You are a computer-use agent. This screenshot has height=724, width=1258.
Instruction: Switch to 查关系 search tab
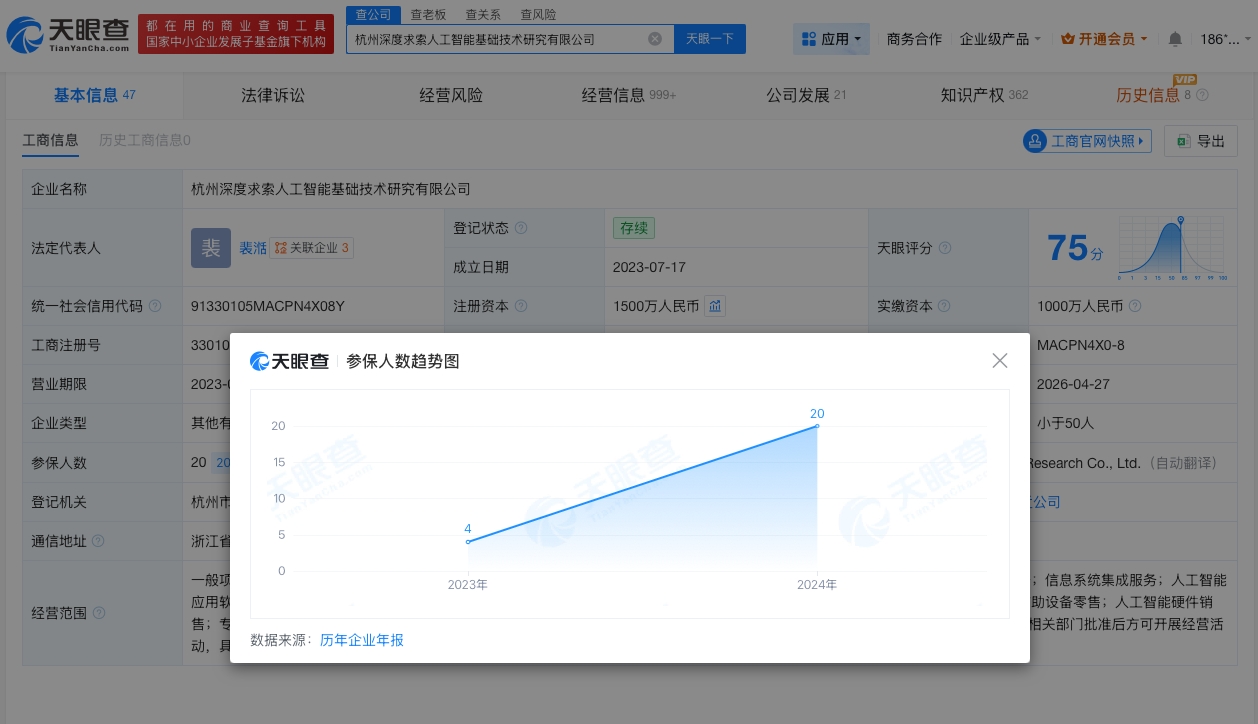click(483, 14)
